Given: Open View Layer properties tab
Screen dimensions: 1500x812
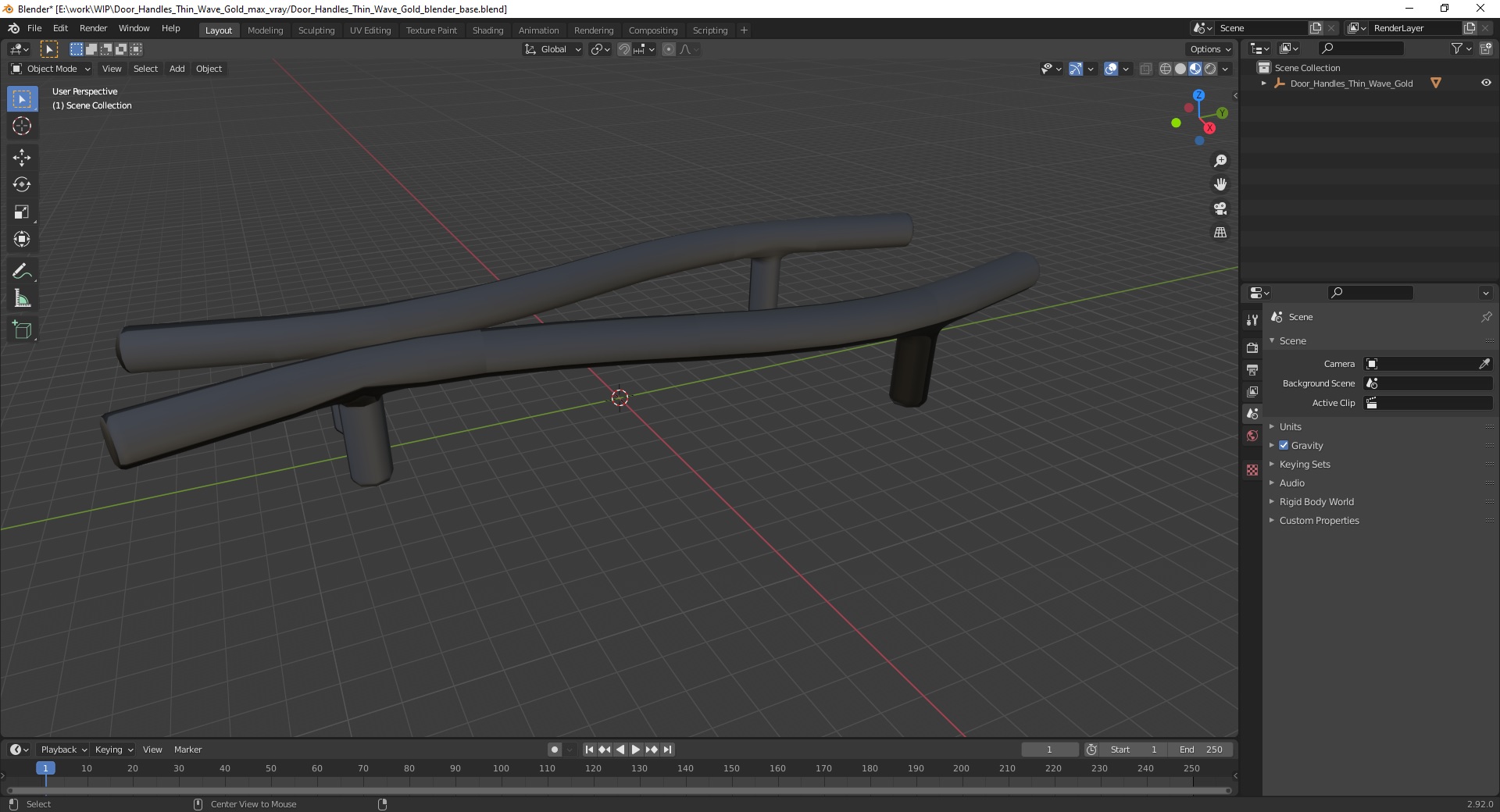Looking at the screenshot, I should point(1252,391).
